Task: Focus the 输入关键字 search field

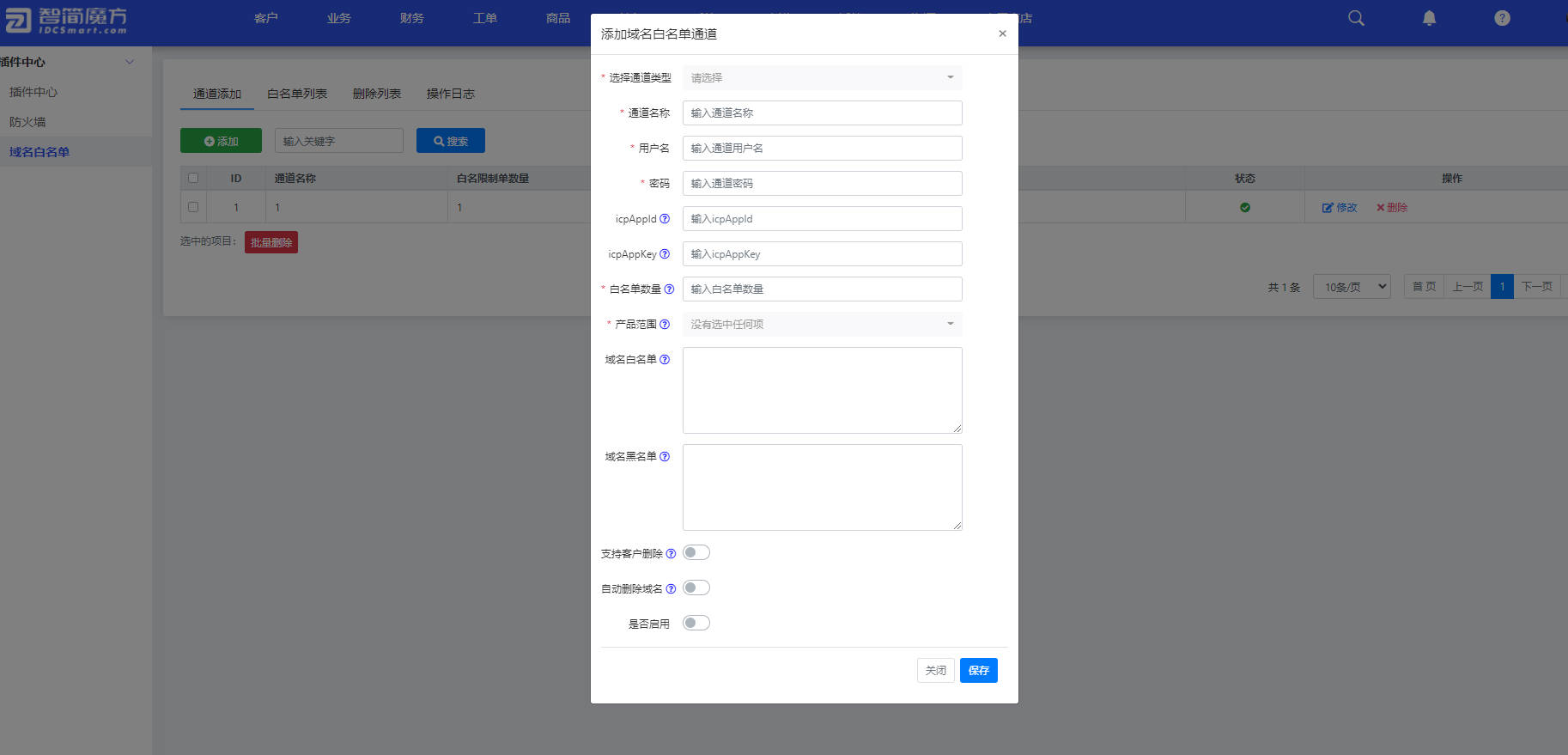Action: (339, 141)
